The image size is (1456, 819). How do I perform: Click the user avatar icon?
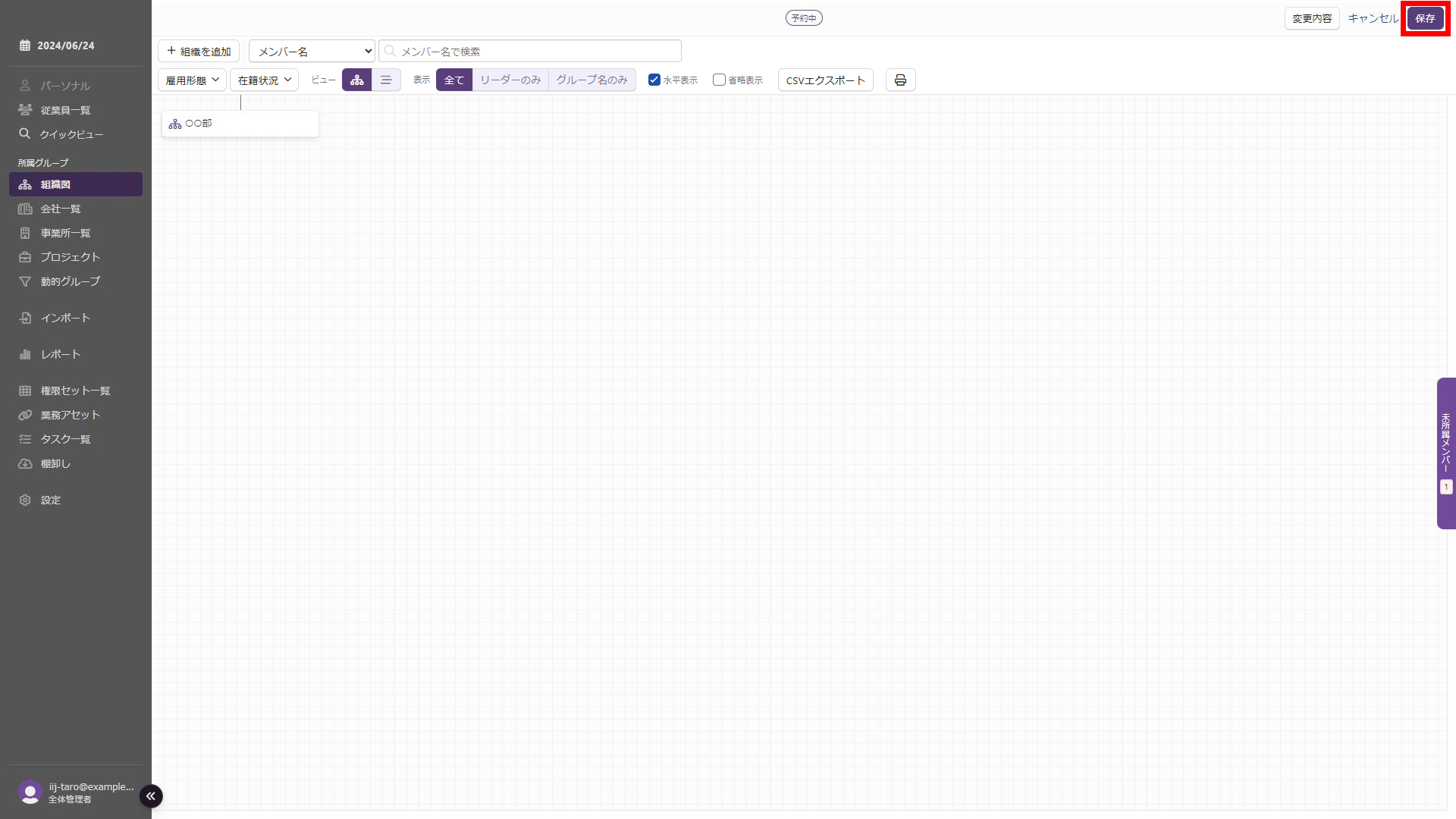(x=30, y=792)
